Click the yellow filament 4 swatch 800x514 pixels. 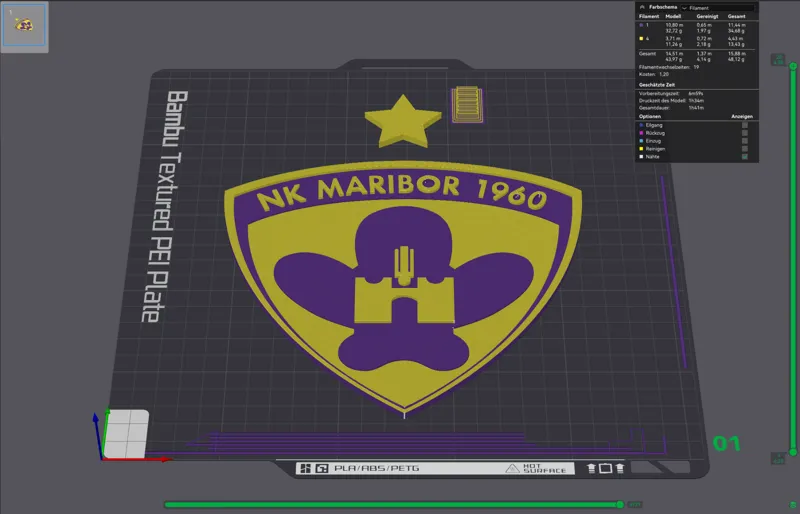point(641,38)
